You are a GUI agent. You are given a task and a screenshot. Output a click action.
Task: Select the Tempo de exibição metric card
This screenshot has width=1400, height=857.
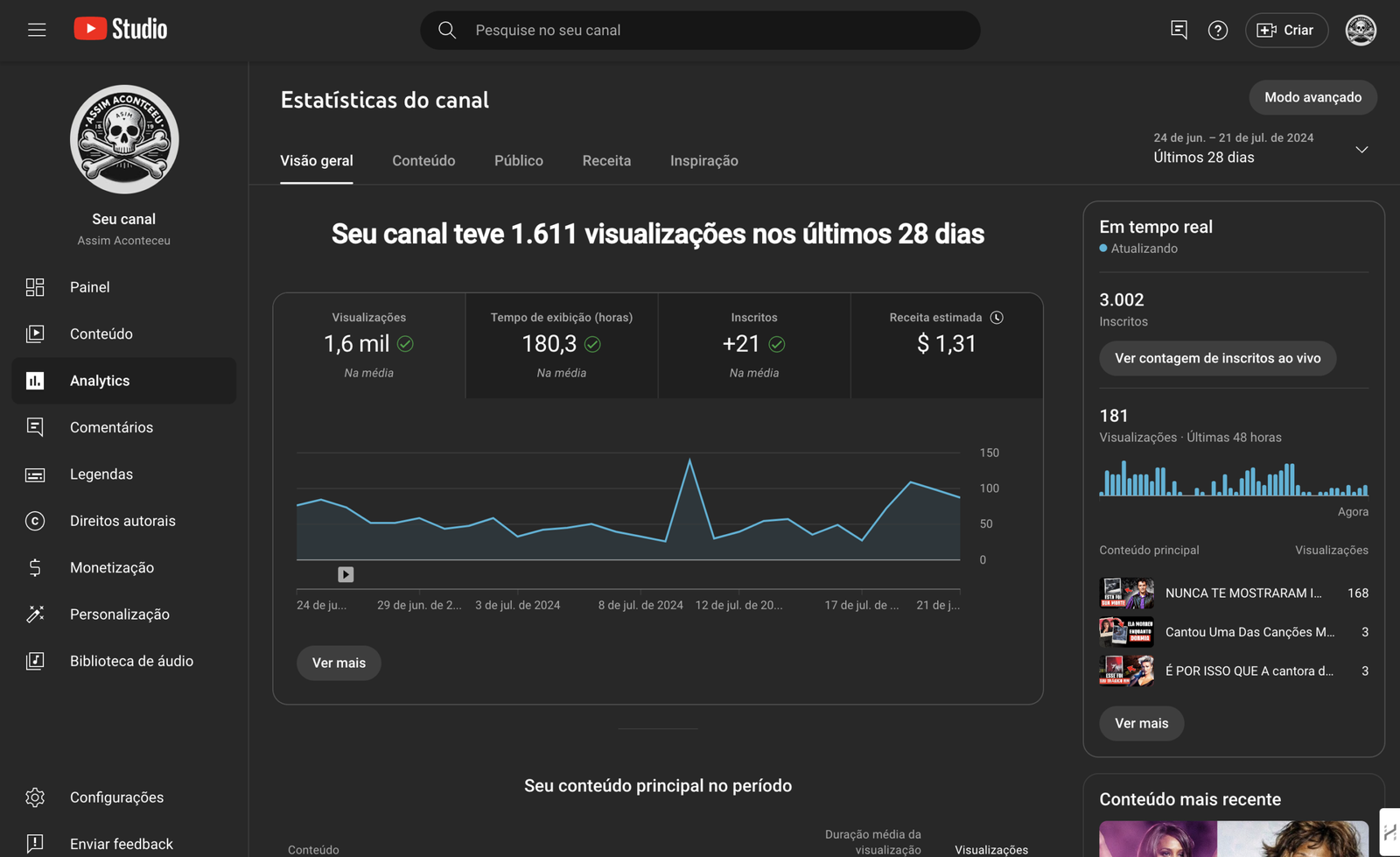562,345
